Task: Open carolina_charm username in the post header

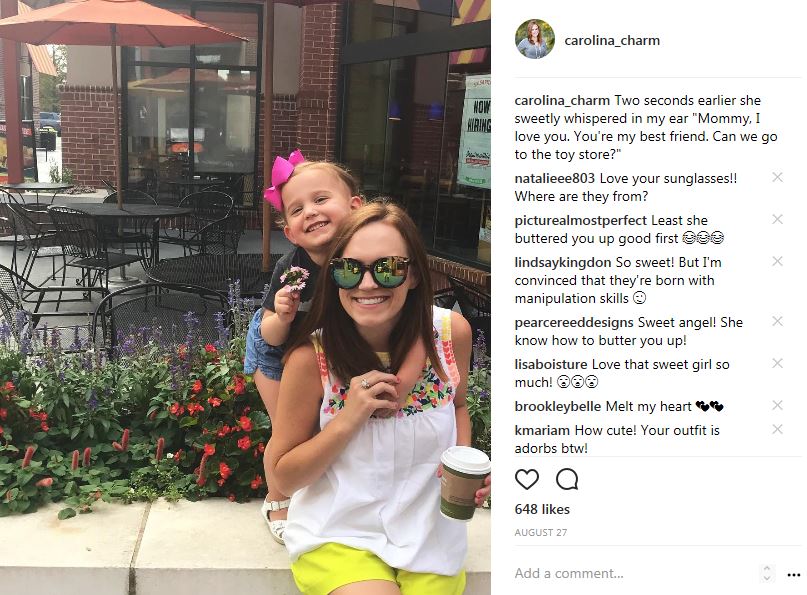Action: click(612, 40)
